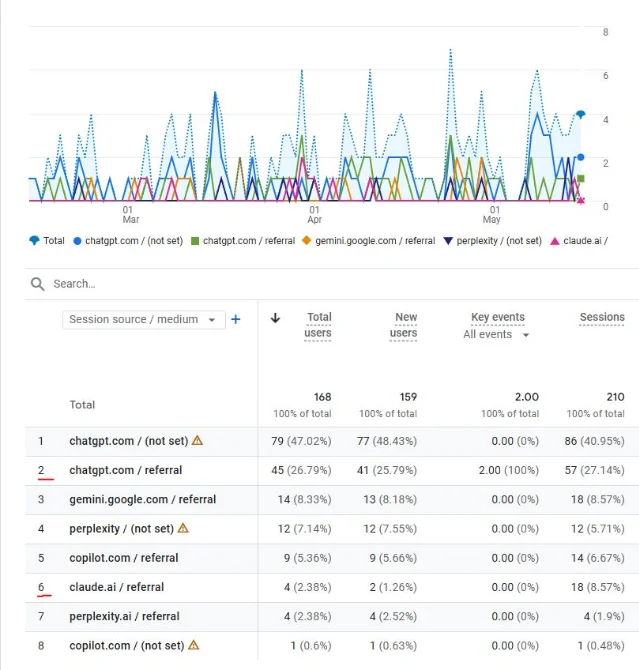Add a secondary dimension with the plus icon
The height and width of the screenshot is (670, 639).
pos(236,319)
